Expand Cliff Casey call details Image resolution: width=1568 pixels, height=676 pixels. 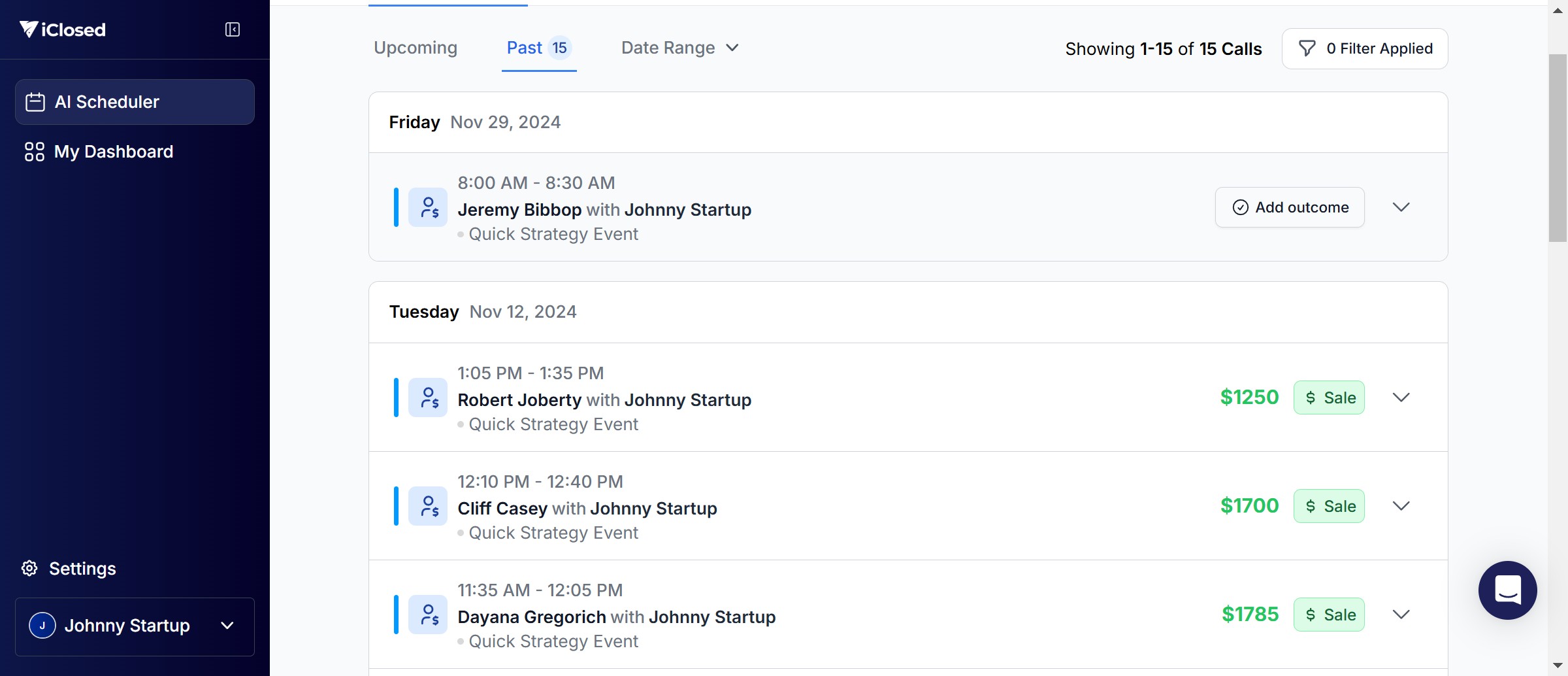click(1401, 506)
